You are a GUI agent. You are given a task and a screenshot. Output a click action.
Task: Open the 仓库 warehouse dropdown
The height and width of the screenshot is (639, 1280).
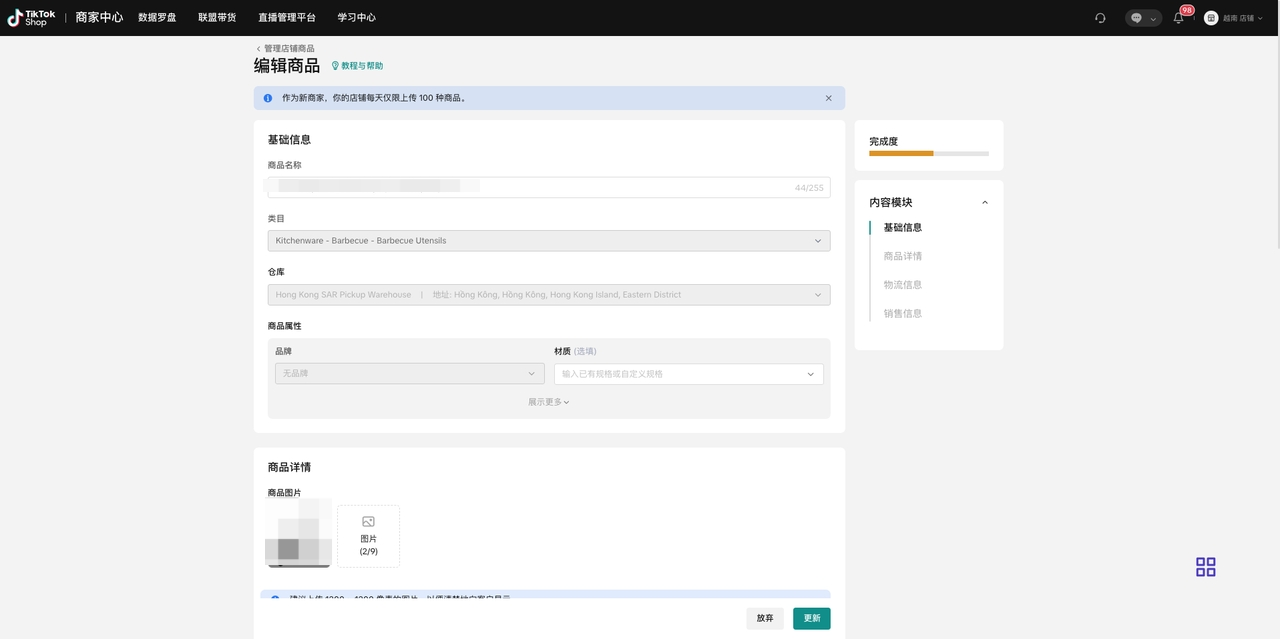coord(548,295)
